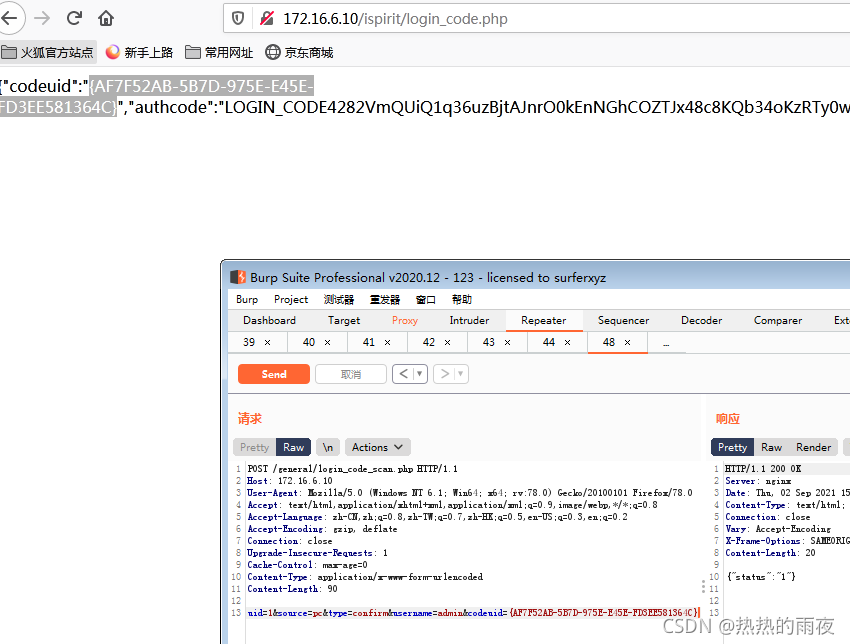This screenshot has width=850, height=644.
Task: Open the 常用网址 bookmark folder
Action: [x=219, y=53]
